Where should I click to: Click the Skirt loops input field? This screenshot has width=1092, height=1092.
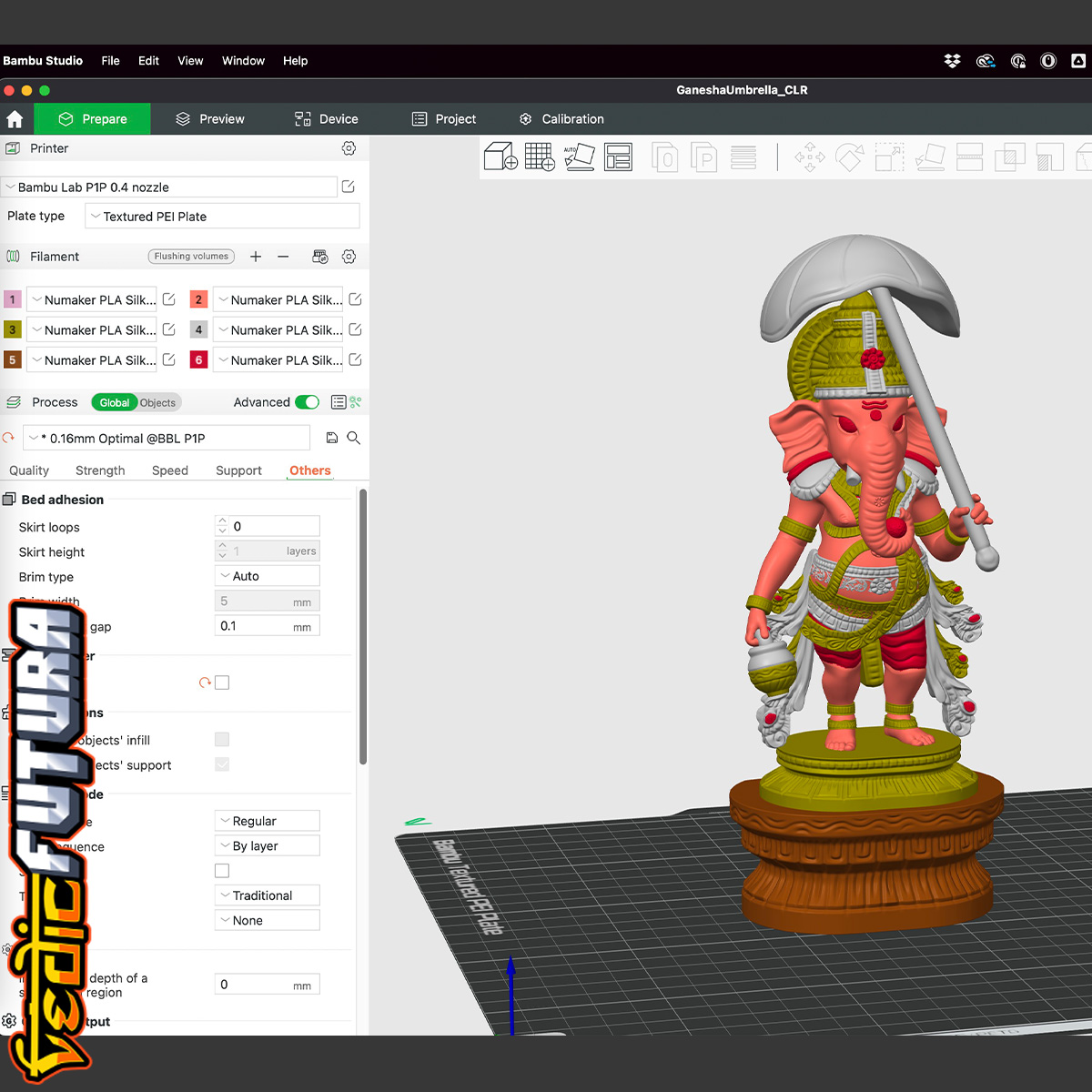tap(274, 526)
